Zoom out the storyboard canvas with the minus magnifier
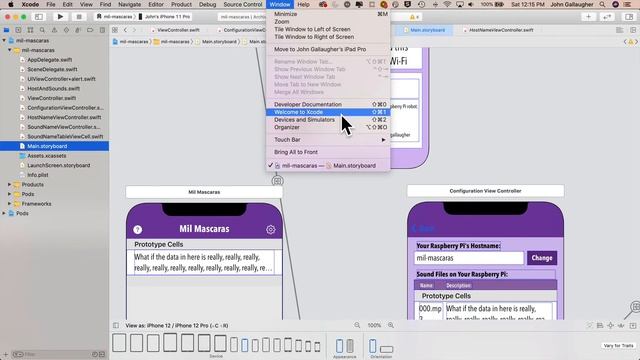Viewport: 640px width, 360px height. [x=357, y=325]
